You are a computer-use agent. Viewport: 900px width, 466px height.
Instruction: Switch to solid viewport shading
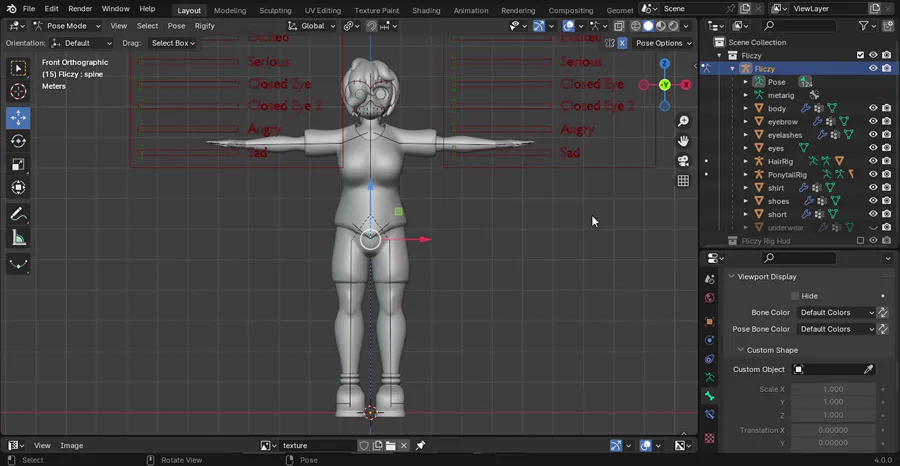648,26
